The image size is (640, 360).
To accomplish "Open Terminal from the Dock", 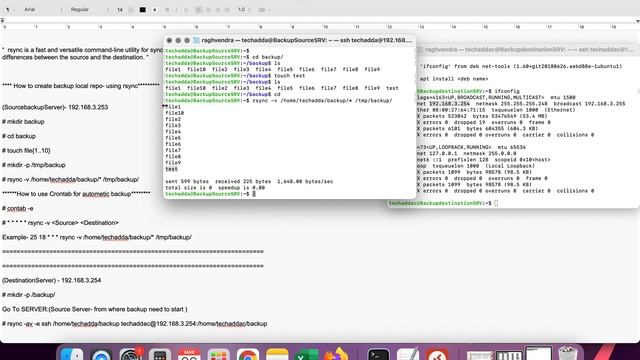I will [378, 355].
